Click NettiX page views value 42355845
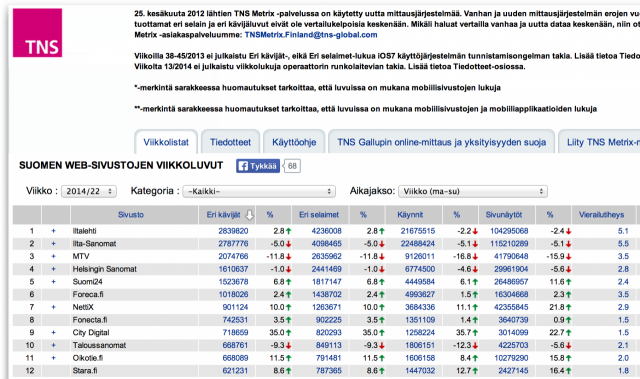This screenshot has width=640, height=379. (511, 307)
